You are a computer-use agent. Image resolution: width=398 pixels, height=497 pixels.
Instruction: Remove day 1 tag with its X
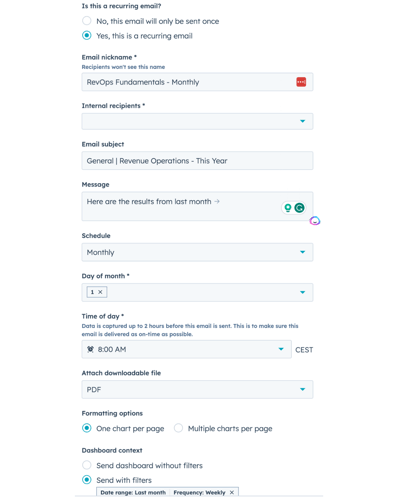point(100,292)
